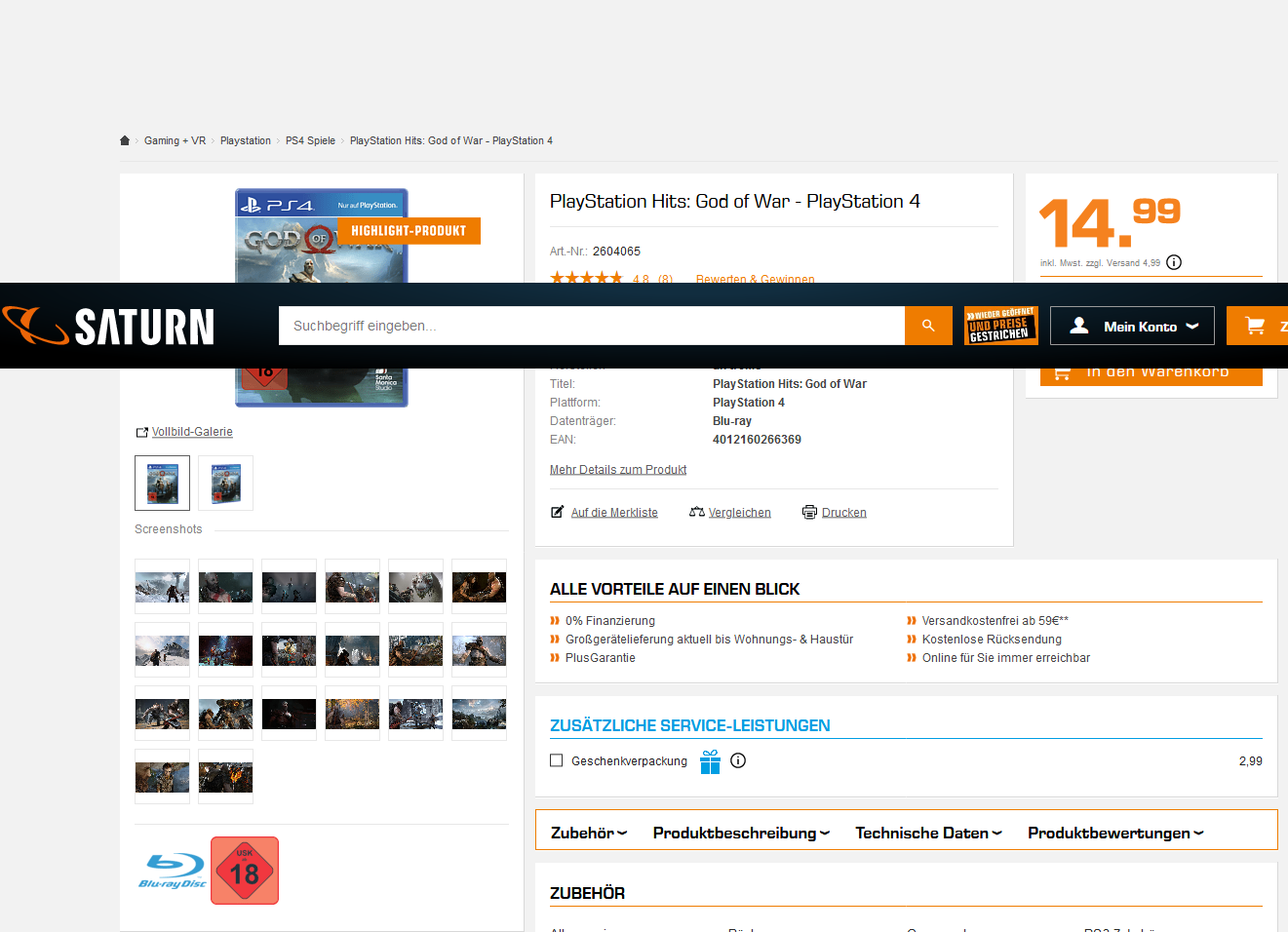
Task: Click the gift package icon
Action: 710,761
